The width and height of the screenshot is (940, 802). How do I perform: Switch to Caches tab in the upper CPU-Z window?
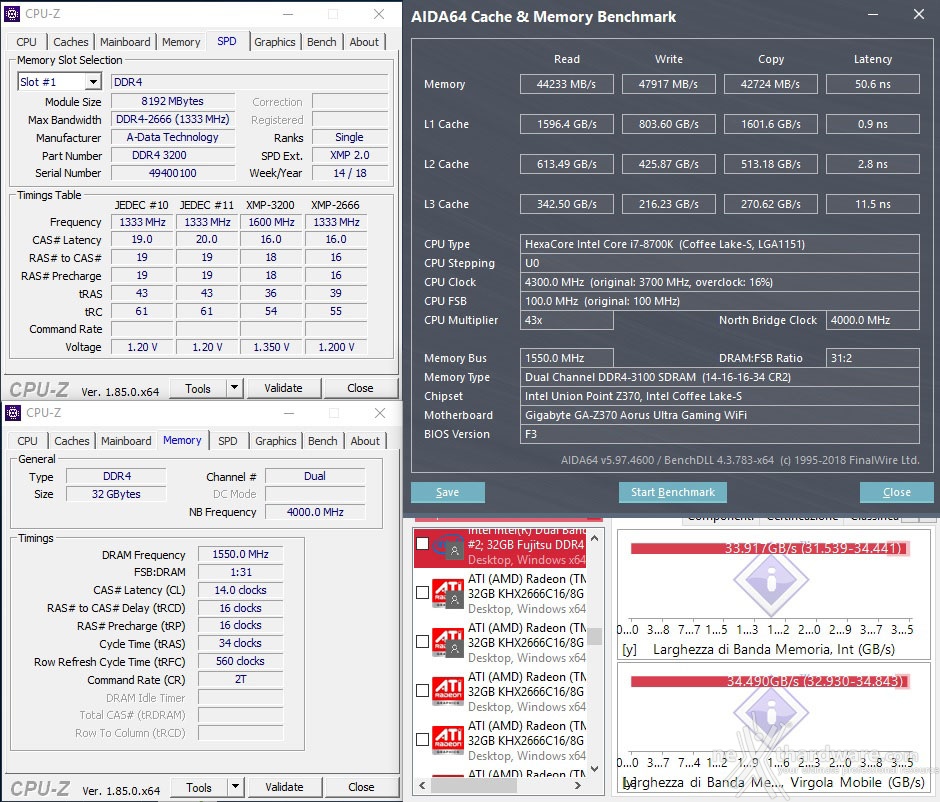[71, 42]
